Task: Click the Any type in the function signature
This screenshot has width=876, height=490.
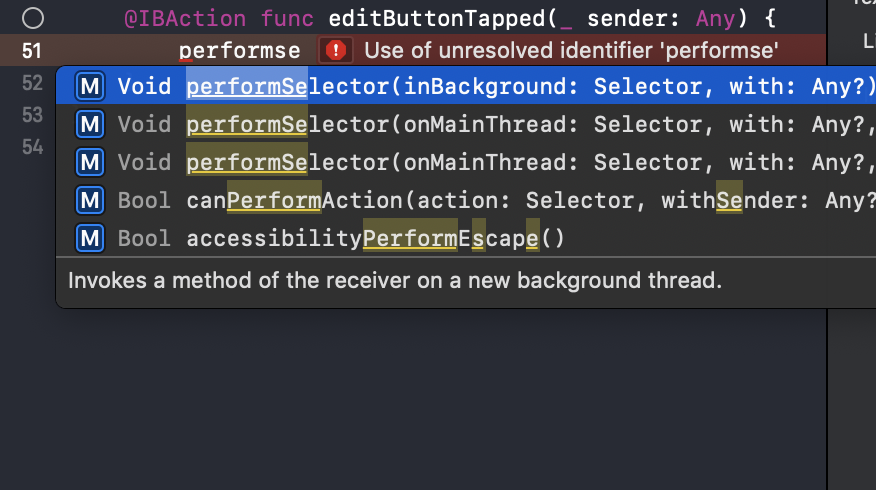Action: 715,20
